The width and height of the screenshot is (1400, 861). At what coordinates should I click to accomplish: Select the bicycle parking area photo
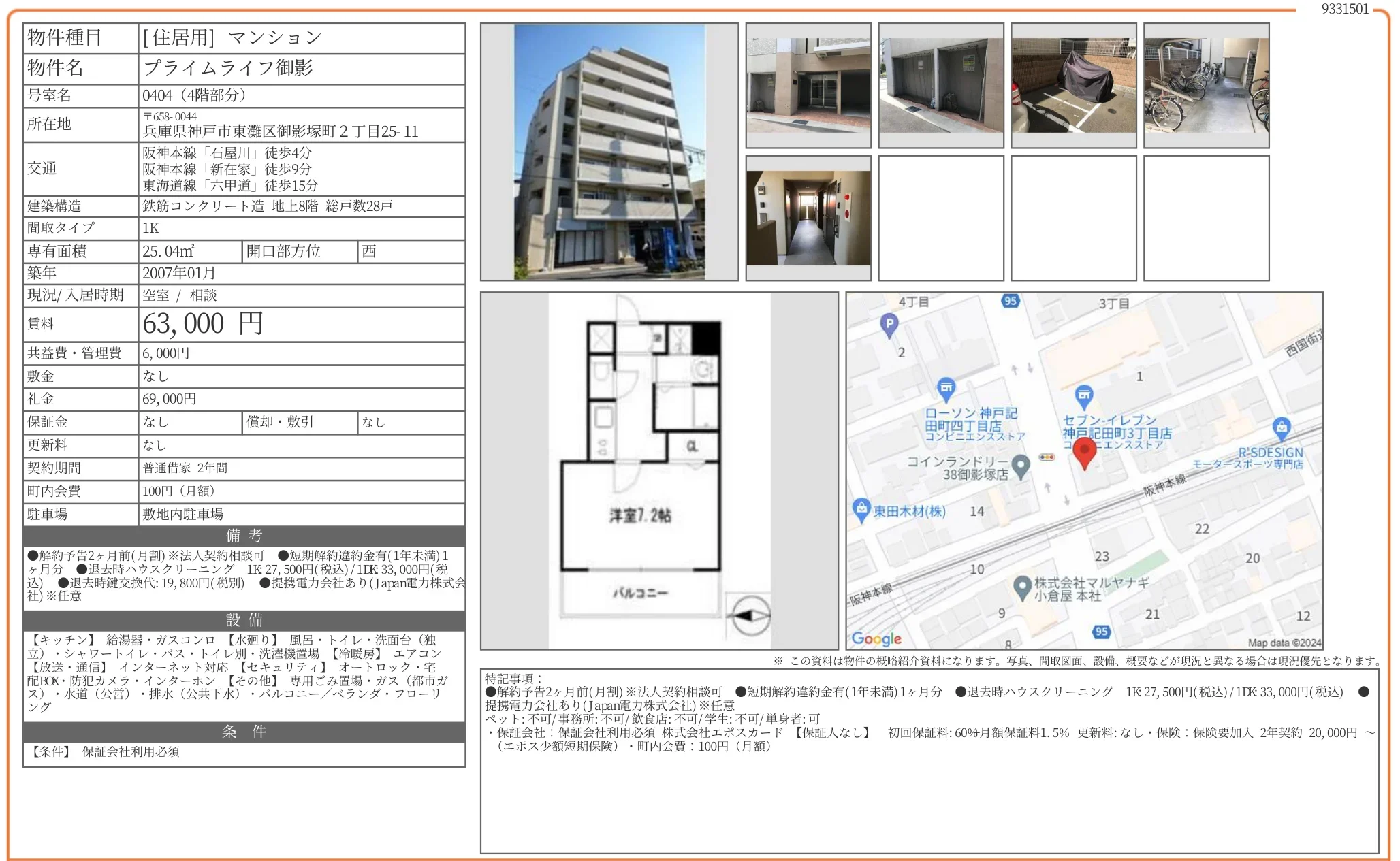(x=1205, y=85)
